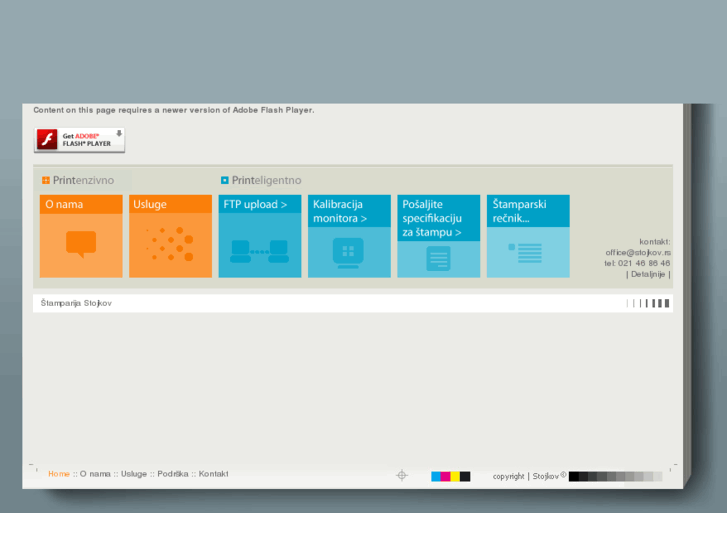Image resolution: width=727 pixels, height=545 pixels.
Task: Click the copyright footer text
Action: [509, 476]
